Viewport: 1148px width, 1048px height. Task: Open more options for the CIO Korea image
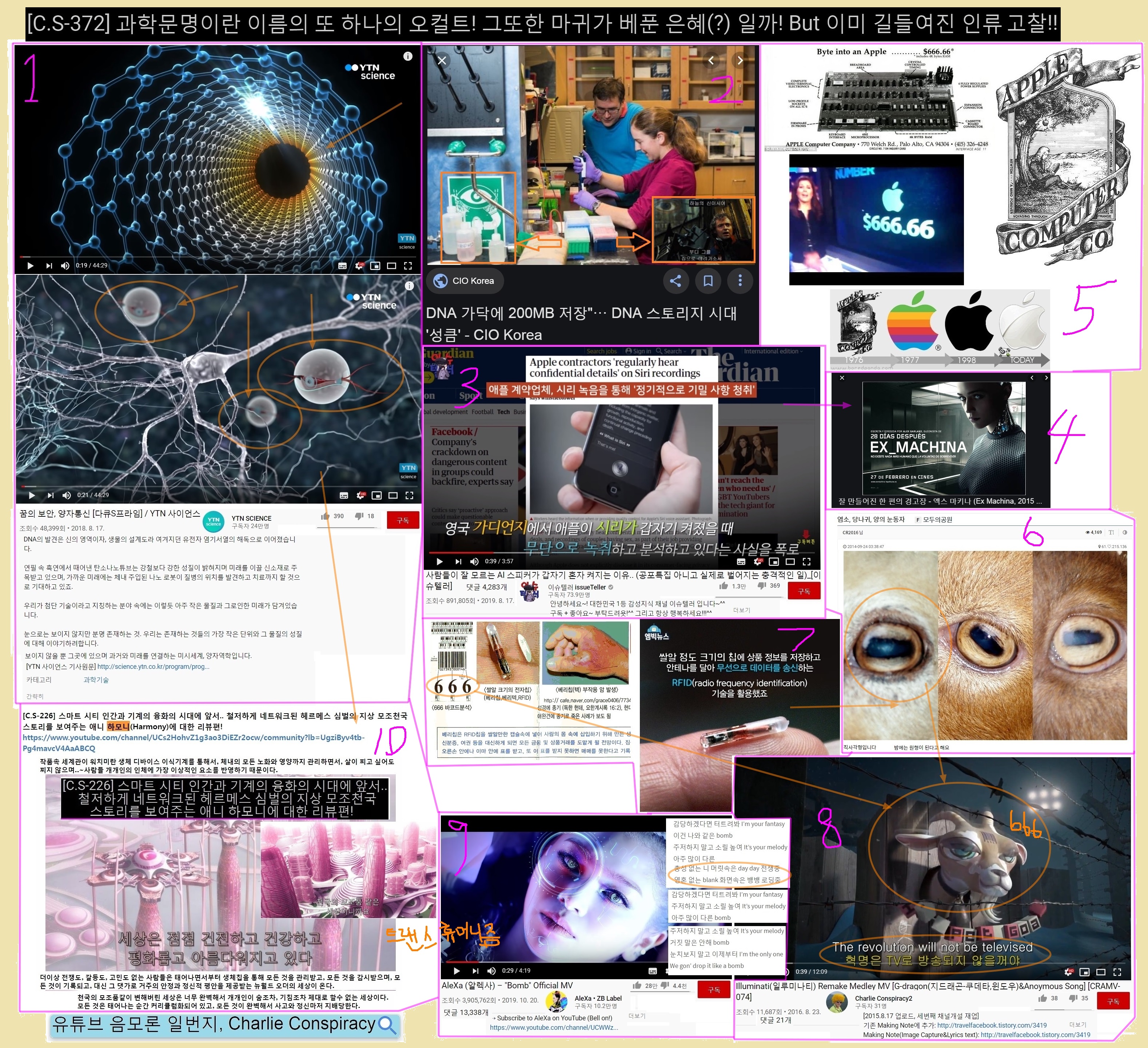coord(740,281)
